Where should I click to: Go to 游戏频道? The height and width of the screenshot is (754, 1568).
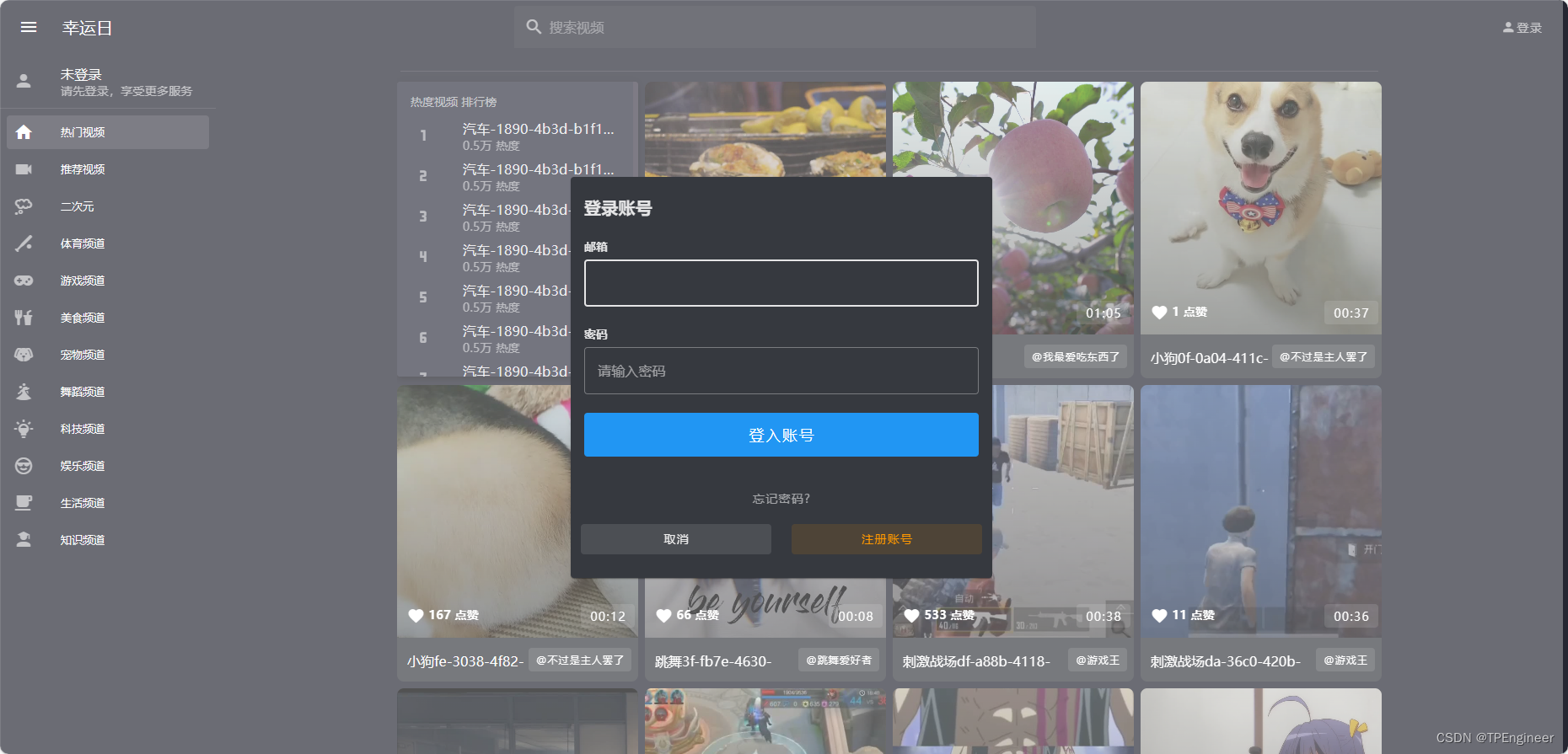point(108,281)
